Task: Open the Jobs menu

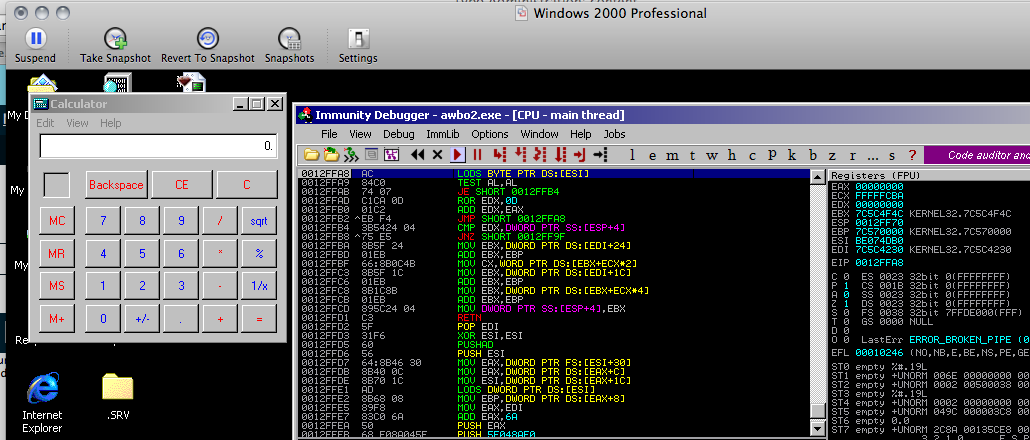Action: [x=614, y=134]
